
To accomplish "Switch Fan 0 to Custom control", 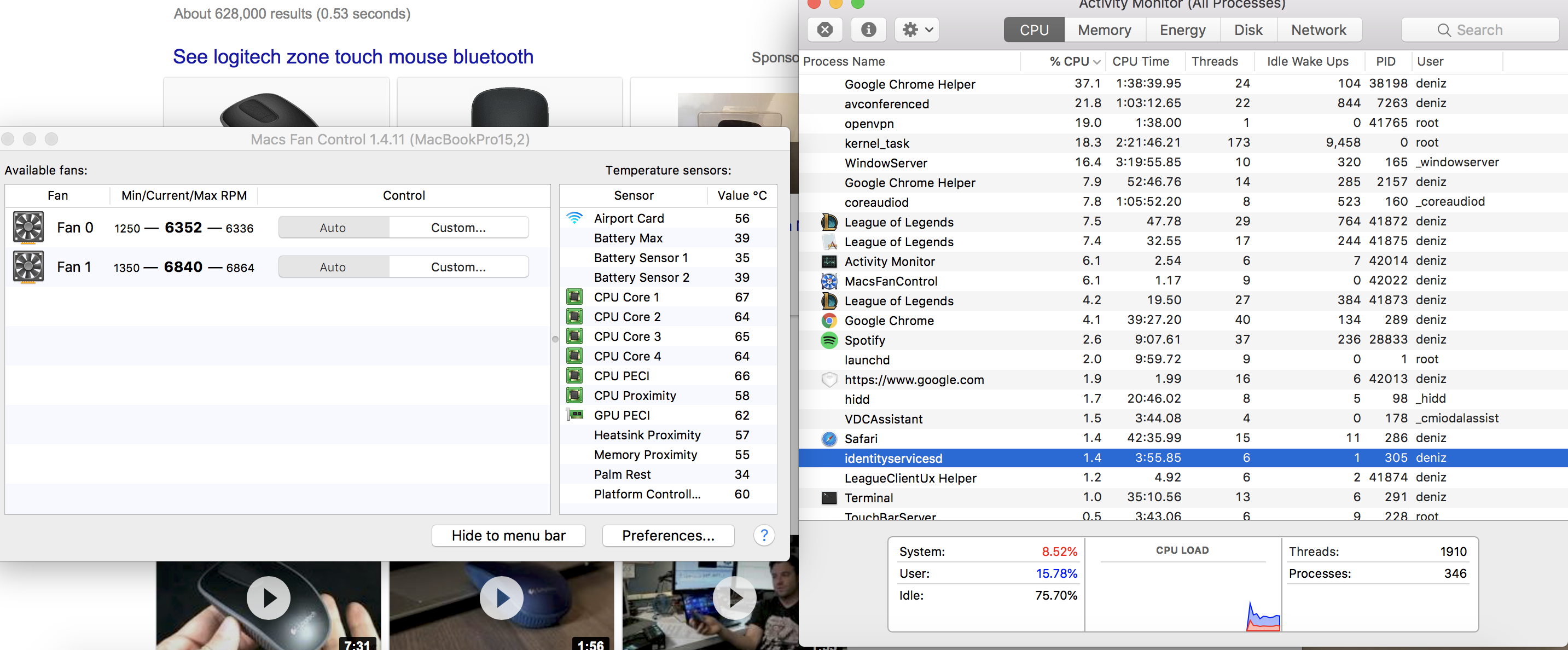I will tap(458, 228).
